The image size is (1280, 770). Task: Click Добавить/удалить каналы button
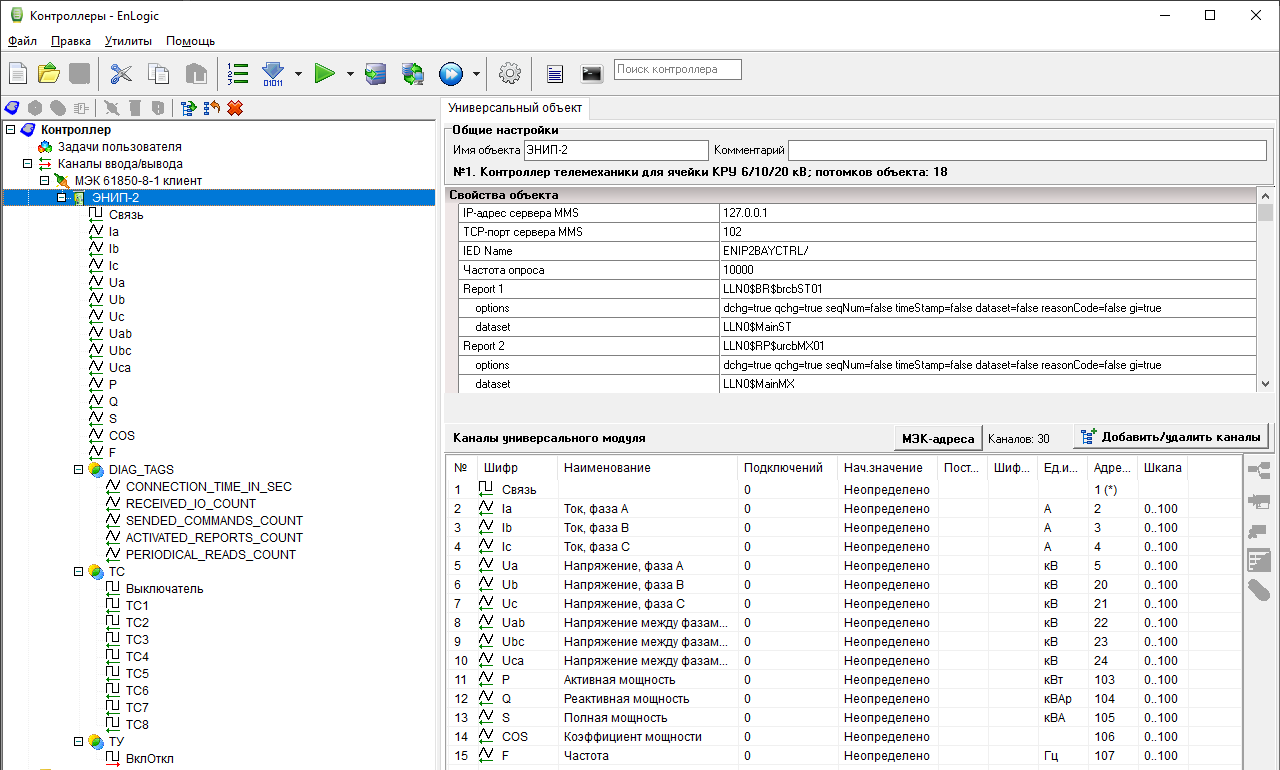[1172, 437]
